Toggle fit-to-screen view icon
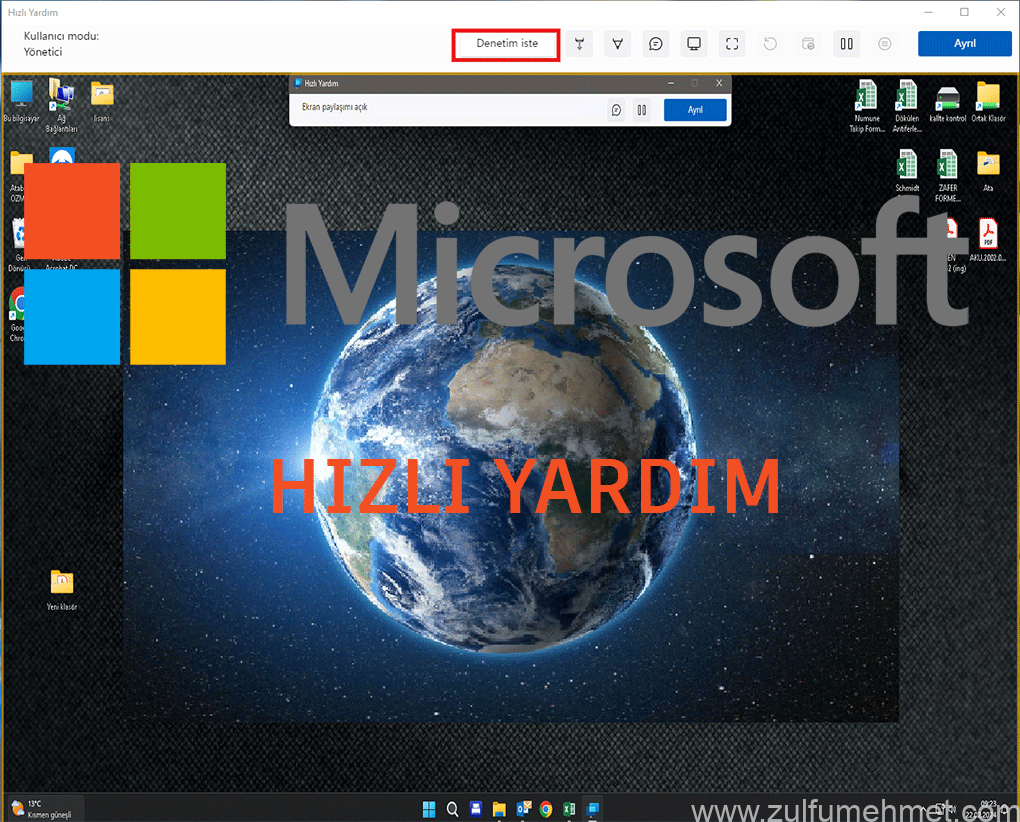The width and height of the screenshot is (1020, 822). (732, 44)
